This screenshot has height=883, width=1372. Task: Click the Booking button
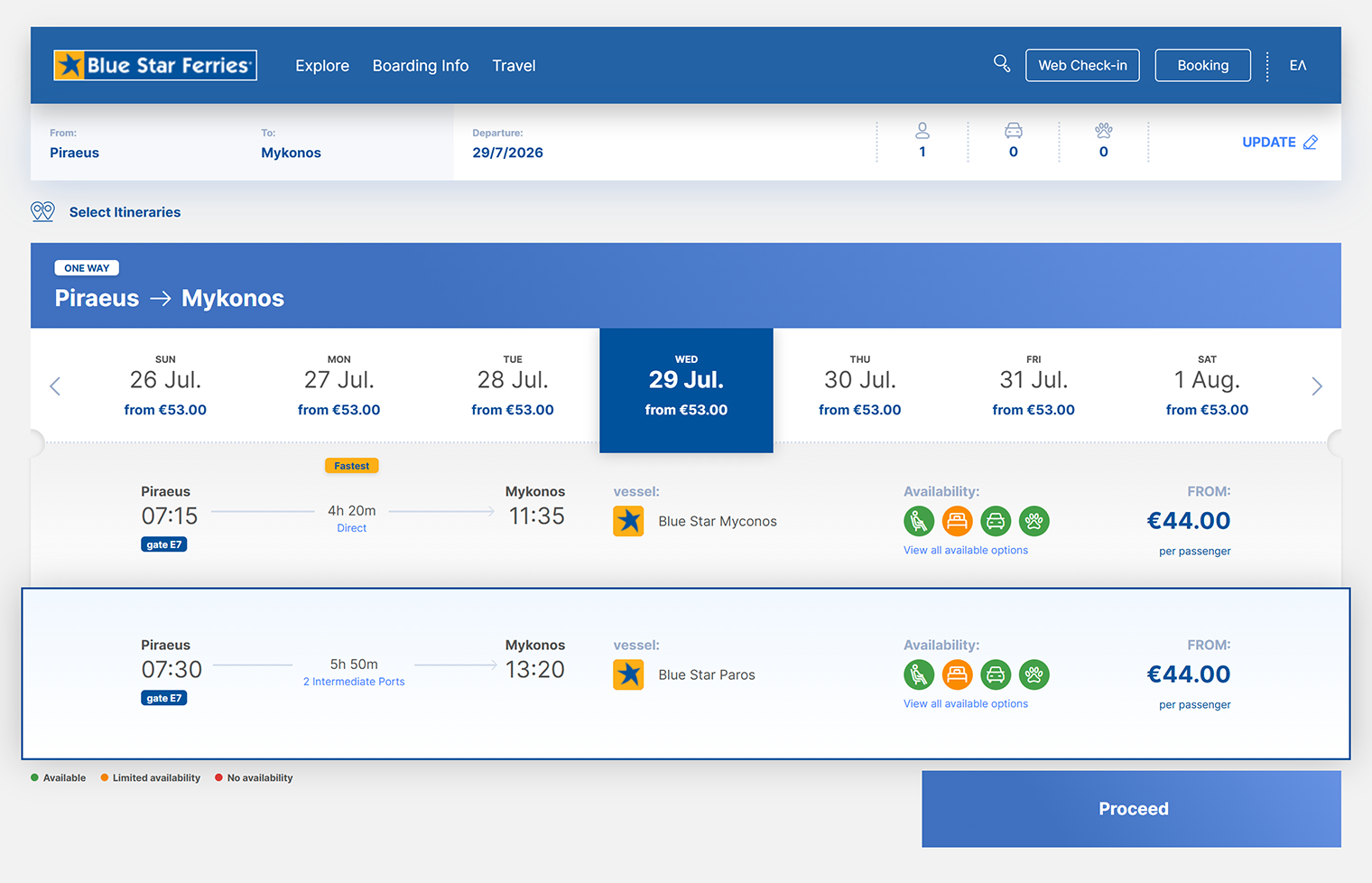pyautogui.click(x=1202, y=65)
